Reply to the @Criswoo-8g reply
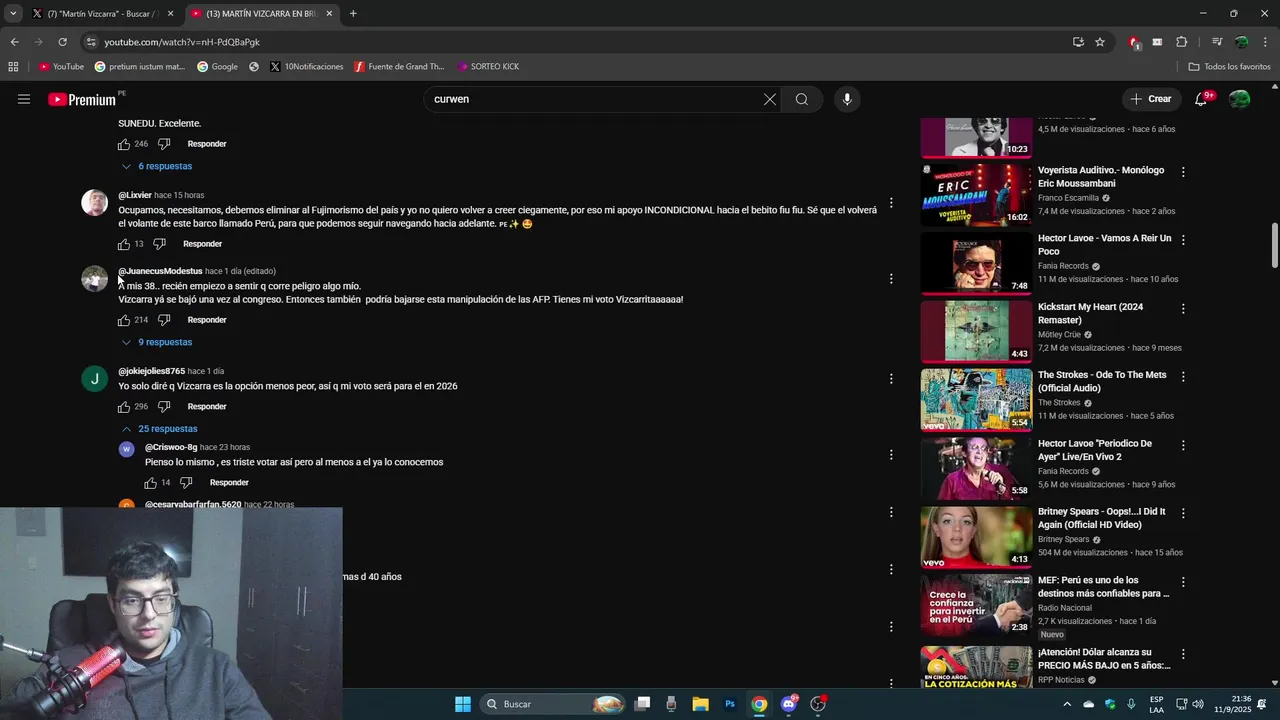 point(229,483)
